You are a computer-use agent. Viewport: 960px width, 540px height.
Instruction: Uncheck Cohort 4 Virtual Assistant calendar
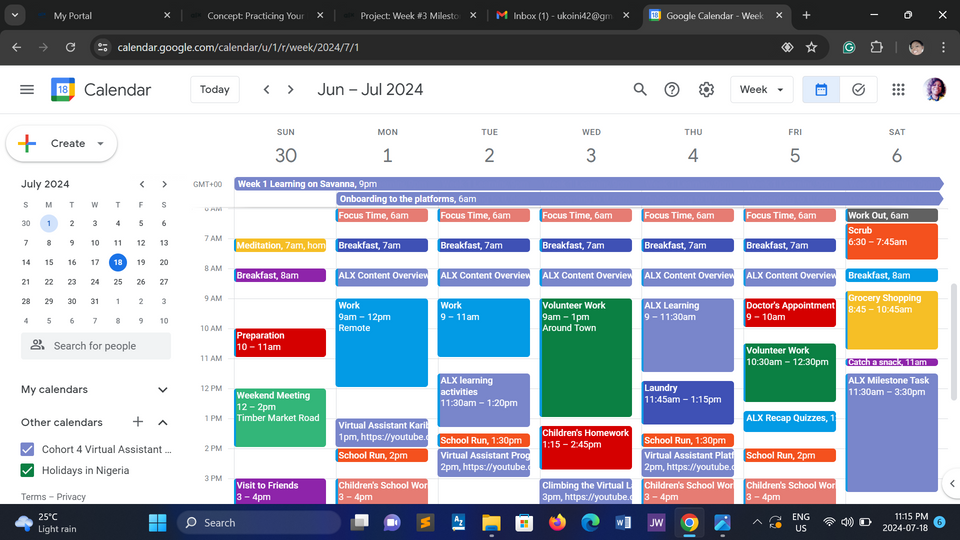[x=28, y=449]
